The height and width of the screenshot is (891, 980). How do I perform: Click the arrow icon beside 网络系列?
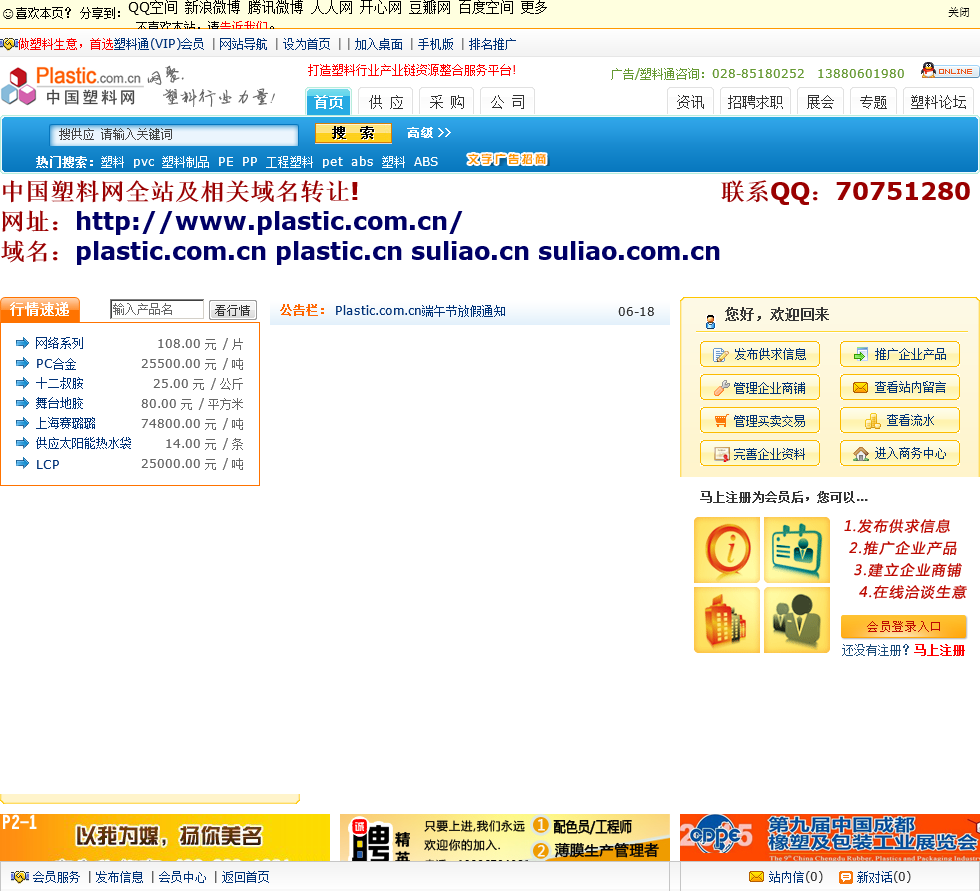coord(22,342)
